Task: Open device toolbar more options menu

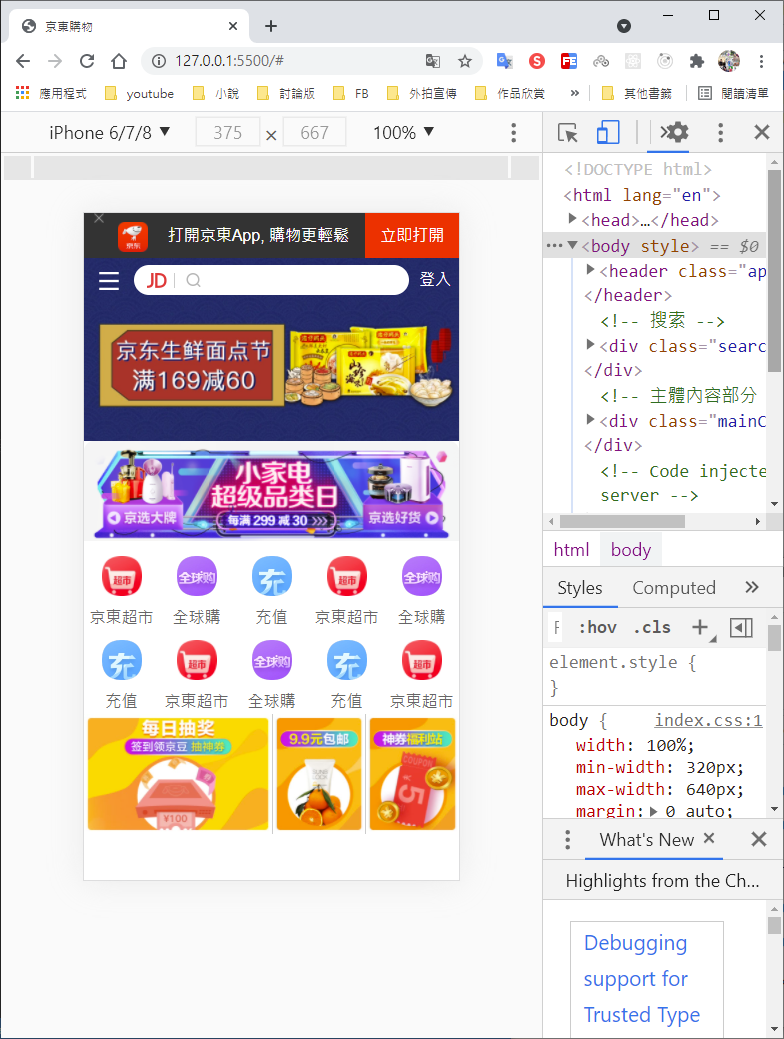Action: tap(514, 133)
